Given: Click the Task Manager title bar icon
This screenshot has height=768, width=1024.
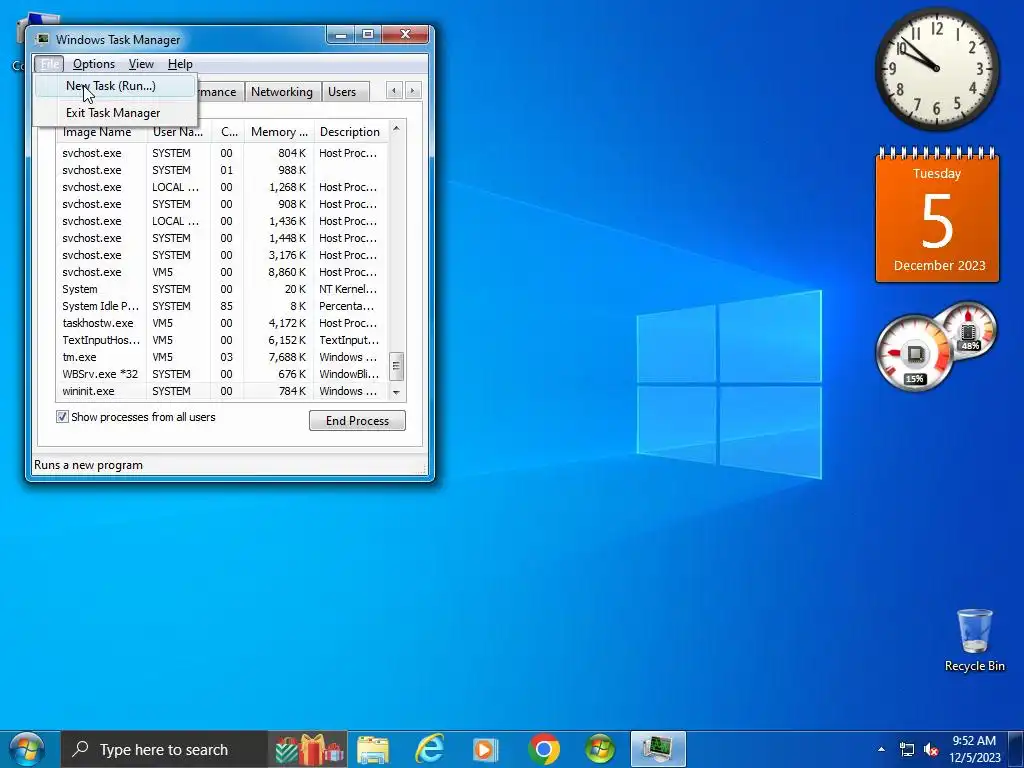Looking at the screenshot, I should pyautogui.click(x=42, y=39).
